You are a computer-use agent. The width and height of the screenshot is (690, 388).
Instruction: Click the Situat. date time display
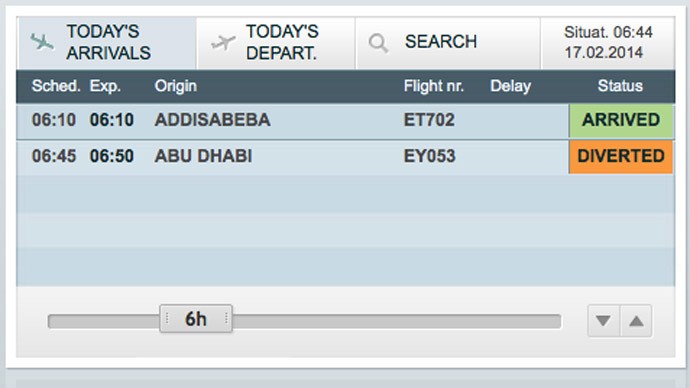[608, 43]
